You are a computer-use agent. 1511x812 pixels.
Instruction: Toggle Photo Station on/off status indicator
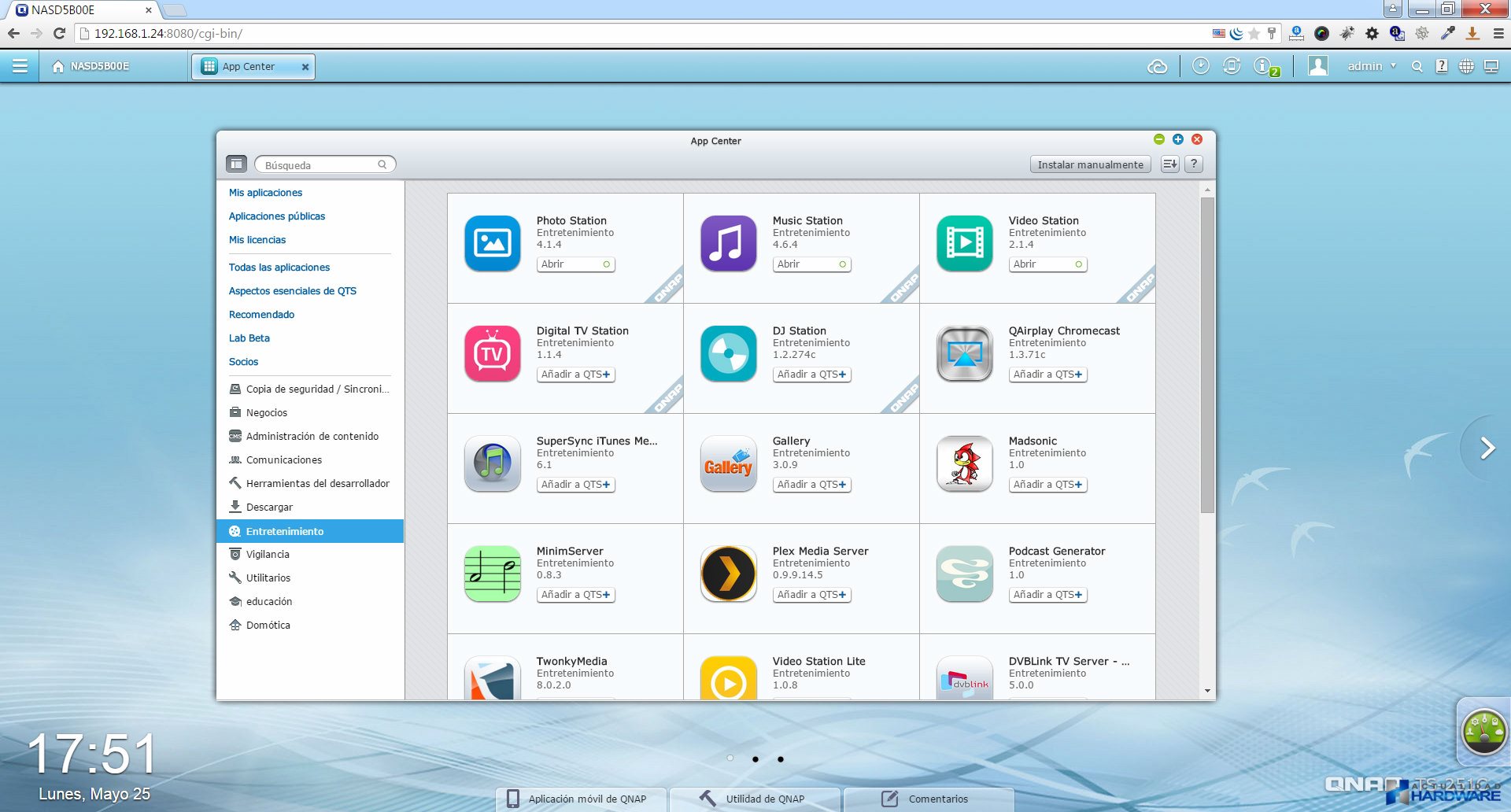(606, 264)
